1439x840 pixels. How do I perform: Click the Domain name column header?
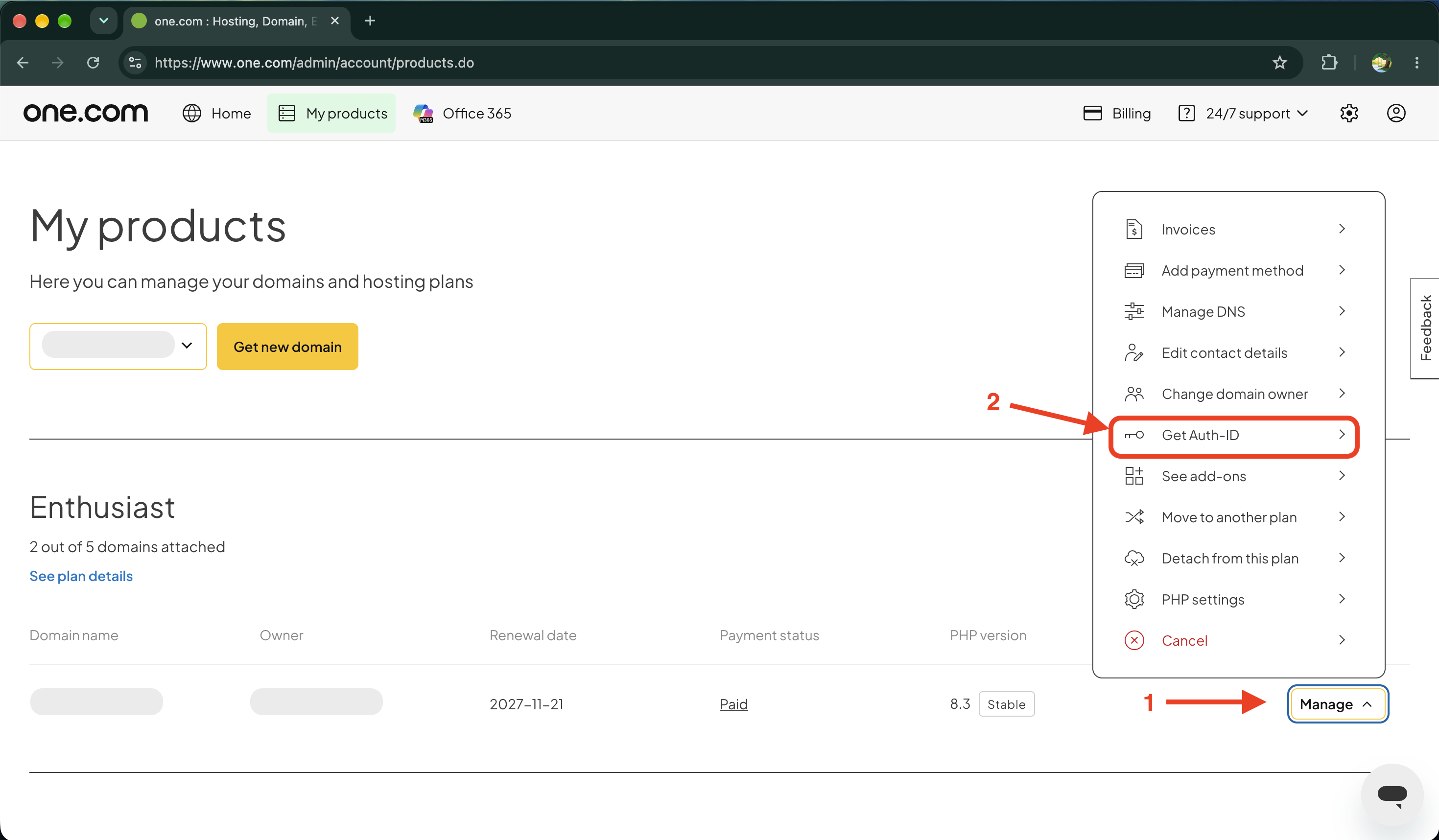pos(73,635)
